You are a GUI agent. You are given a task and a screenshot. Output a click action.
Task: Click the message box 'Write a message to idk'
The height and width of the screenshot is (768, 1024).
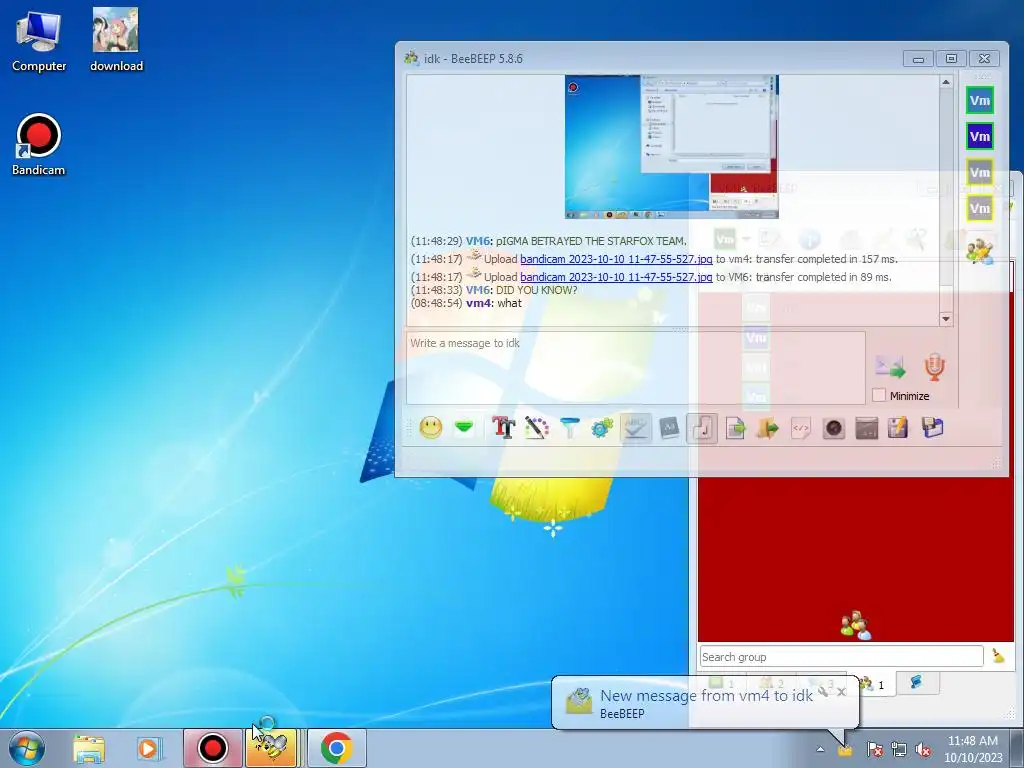click(635, 368)
